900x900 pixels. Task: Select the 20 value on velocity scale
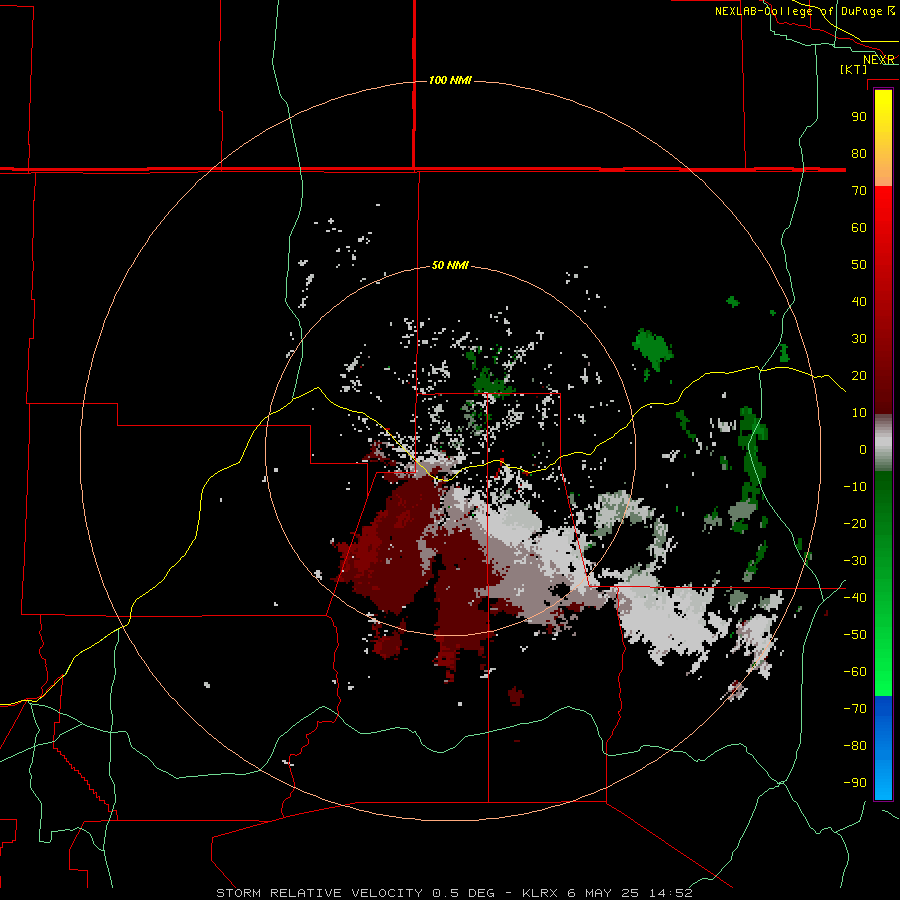859,375
